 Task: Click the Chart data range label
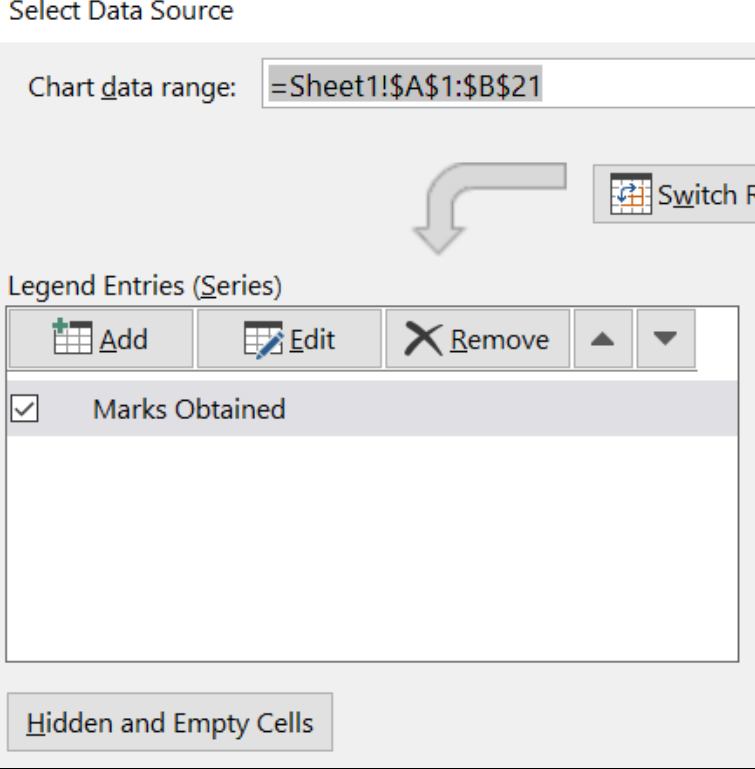tap(132, 87)
